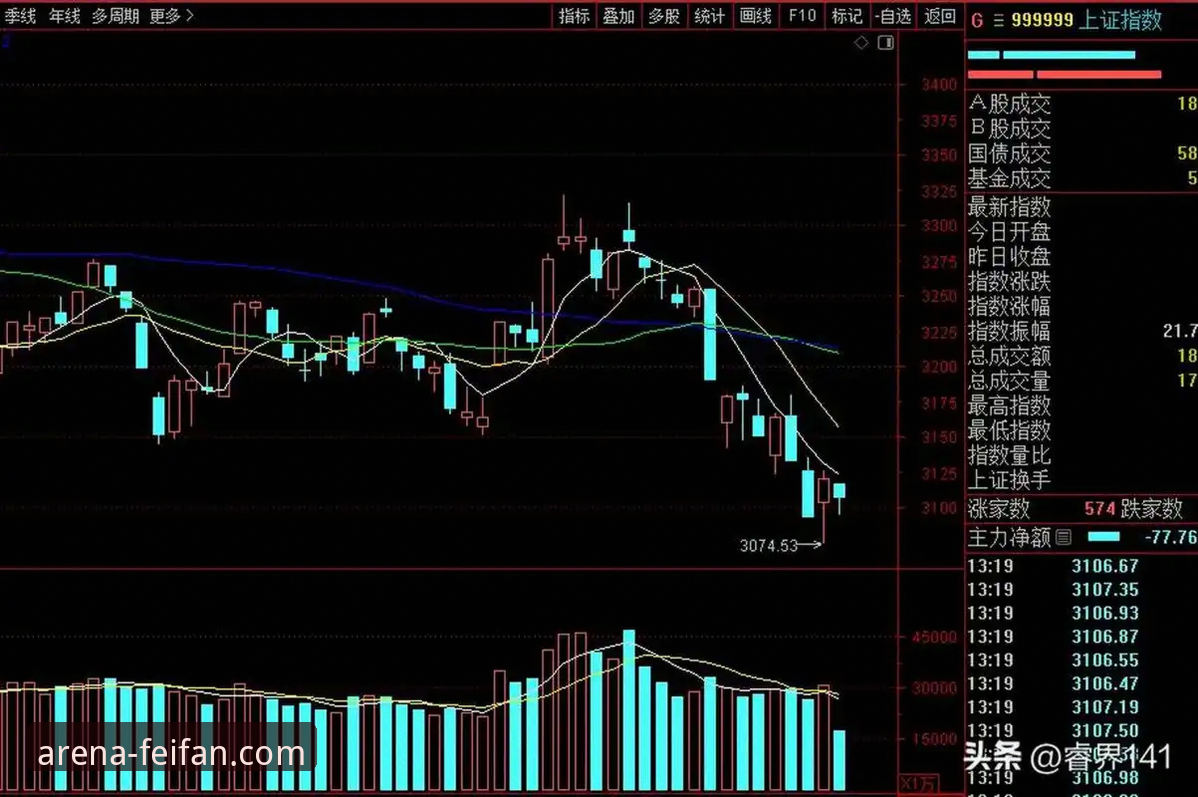1198x797 pixels.
Task: Select the tick row showing 3107.19
Action: tap(1081, 708)
